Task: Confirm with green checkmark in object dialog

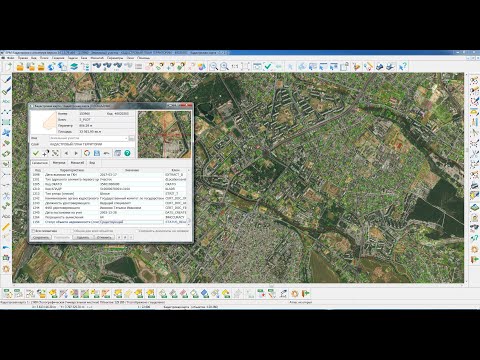Action: [x=36, y=153]
